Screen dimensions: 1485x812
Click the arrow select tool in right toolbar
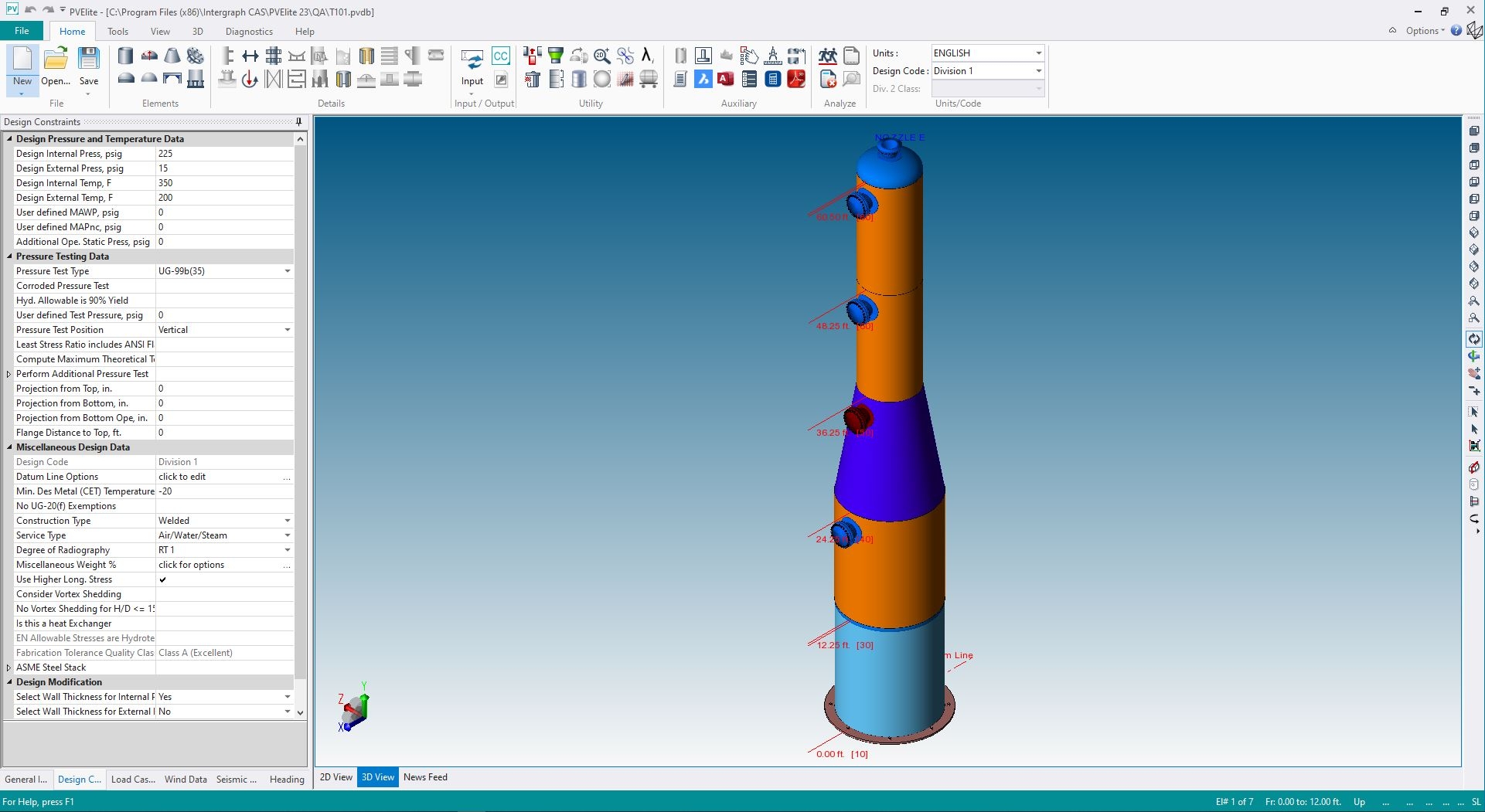1474,429
